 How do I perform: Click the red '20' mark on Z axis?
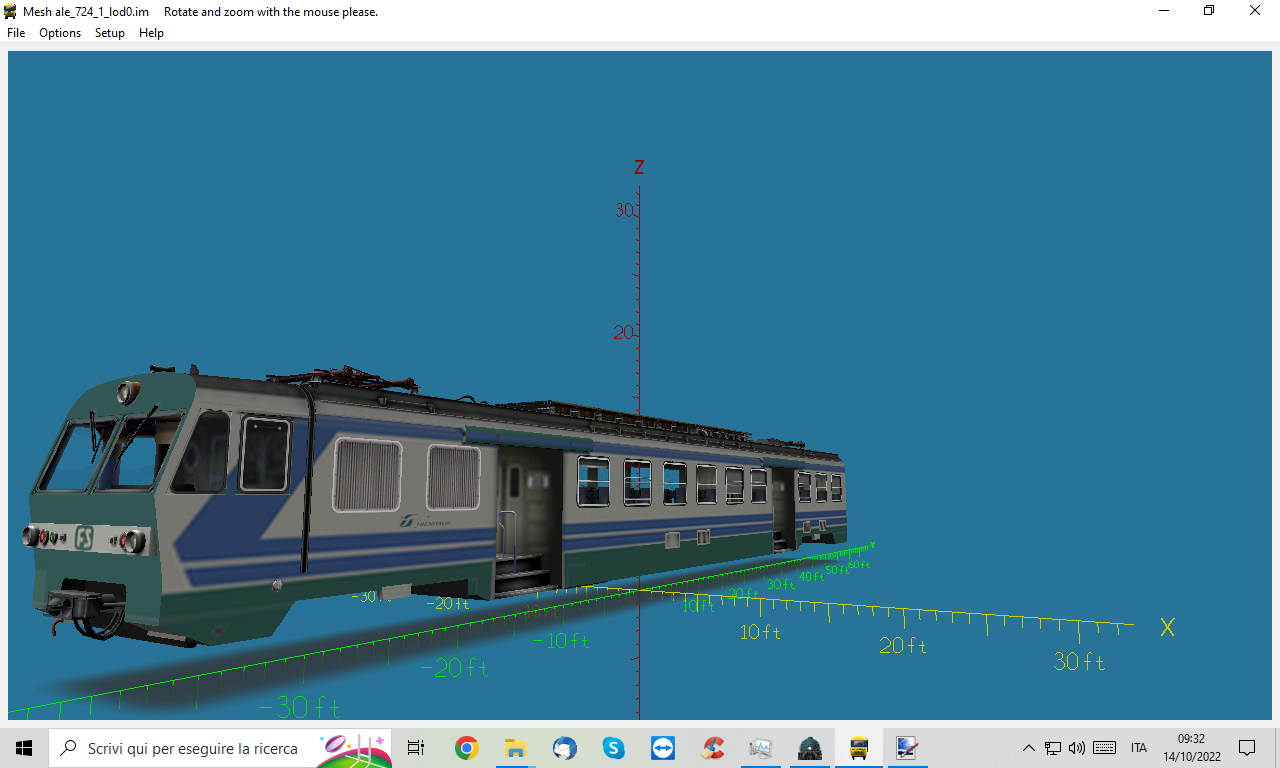tap(624, 332)
